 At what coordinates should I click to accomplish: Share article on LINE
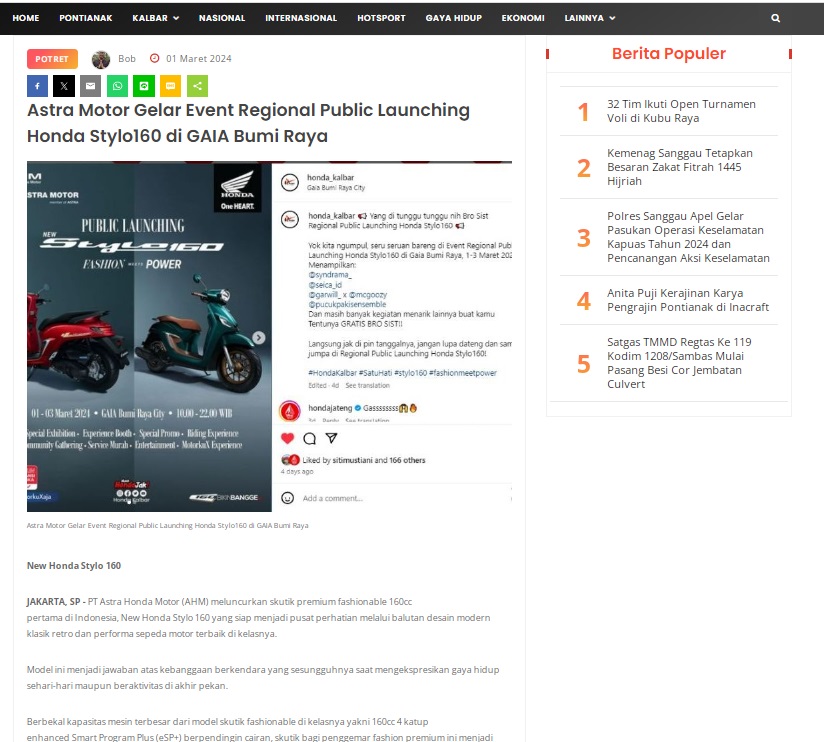[x=144, y=86]
